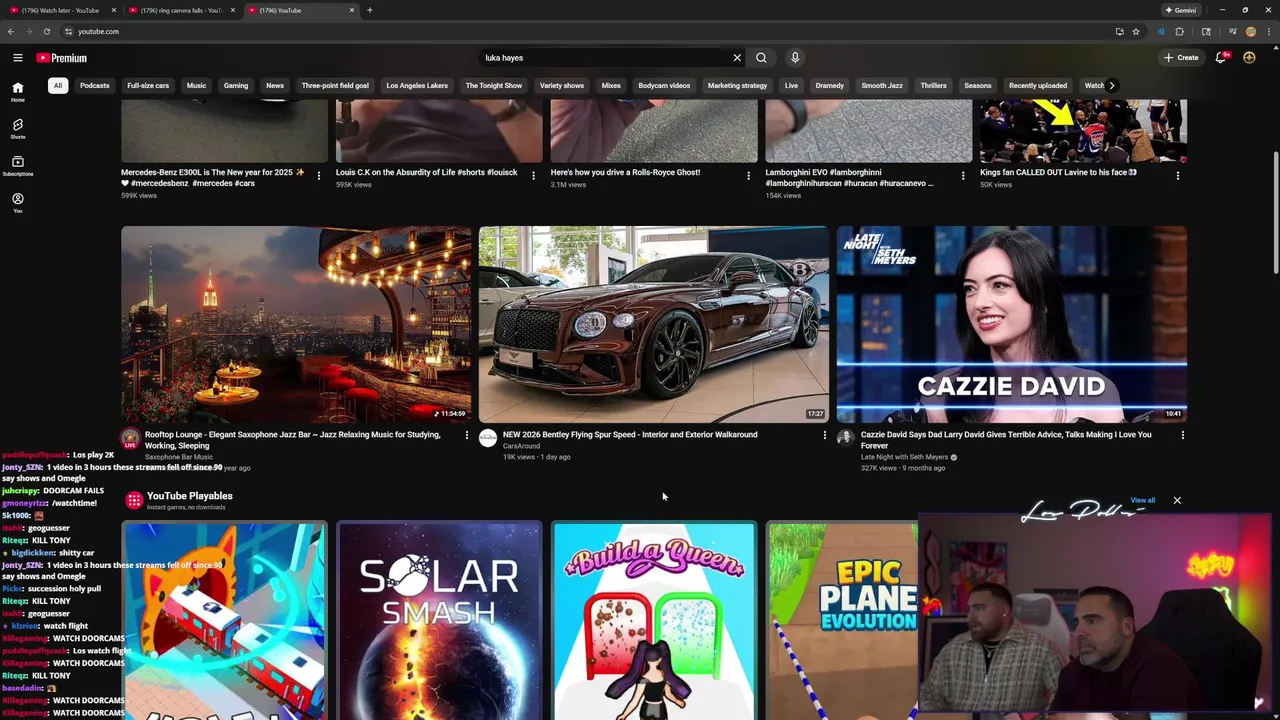This screenshot has width=1280, height=720.
Task: Click the magnifier search button
Action: click(x=761, y=58)
